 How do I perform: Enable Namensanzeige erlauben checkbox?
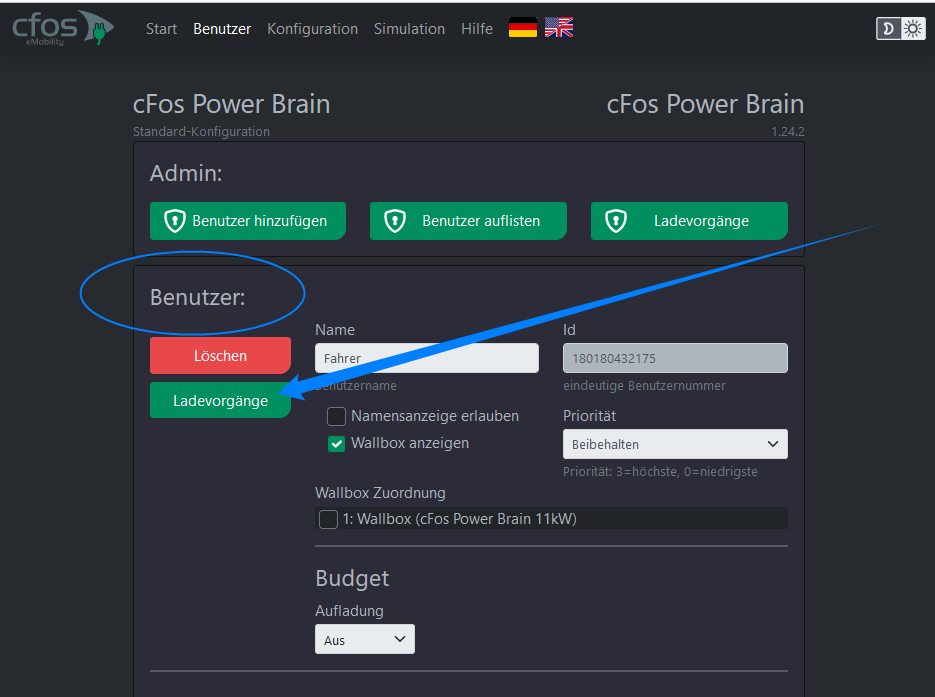click(x=336, y=416)
